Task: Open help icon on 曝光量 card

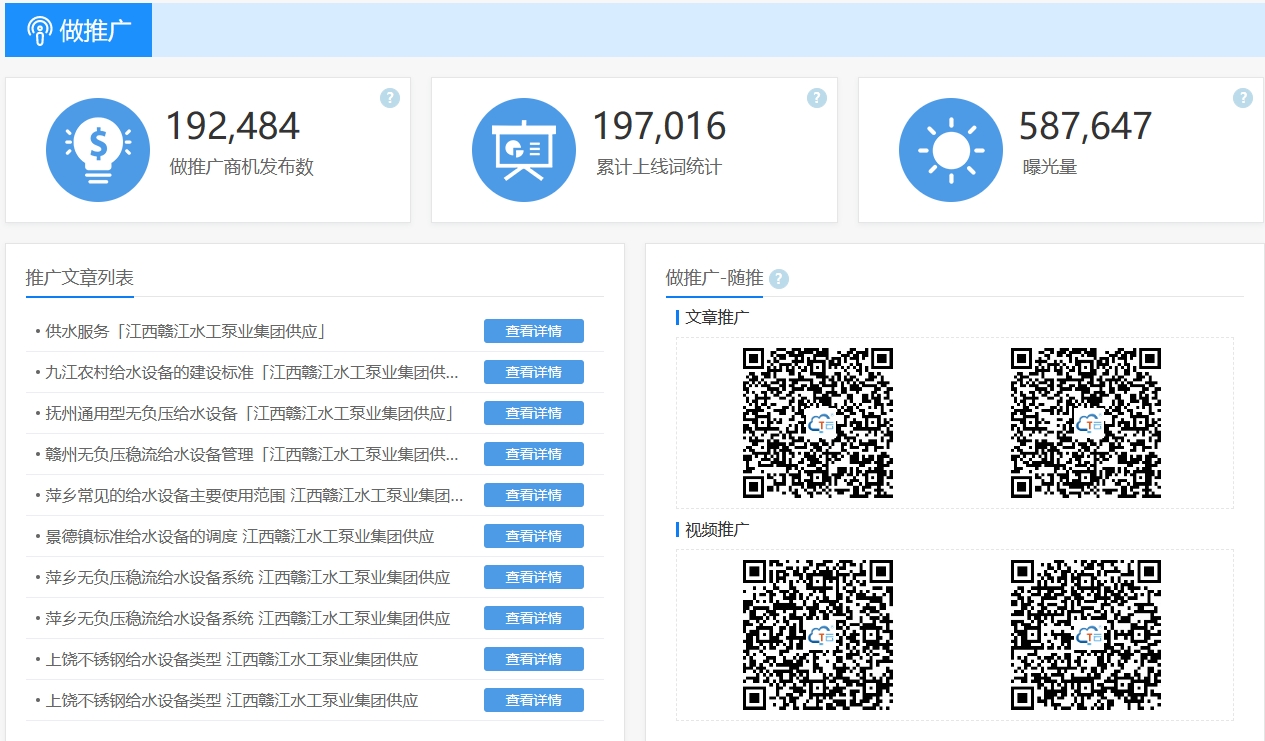Action: point(1243,98)
